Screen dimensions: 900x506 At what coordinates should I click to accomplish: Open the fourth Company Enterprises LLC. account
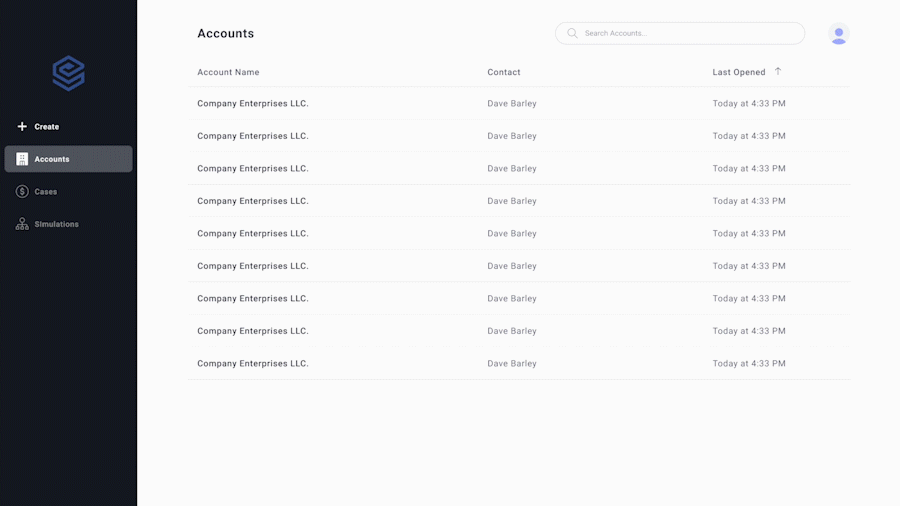coord(253,201)
